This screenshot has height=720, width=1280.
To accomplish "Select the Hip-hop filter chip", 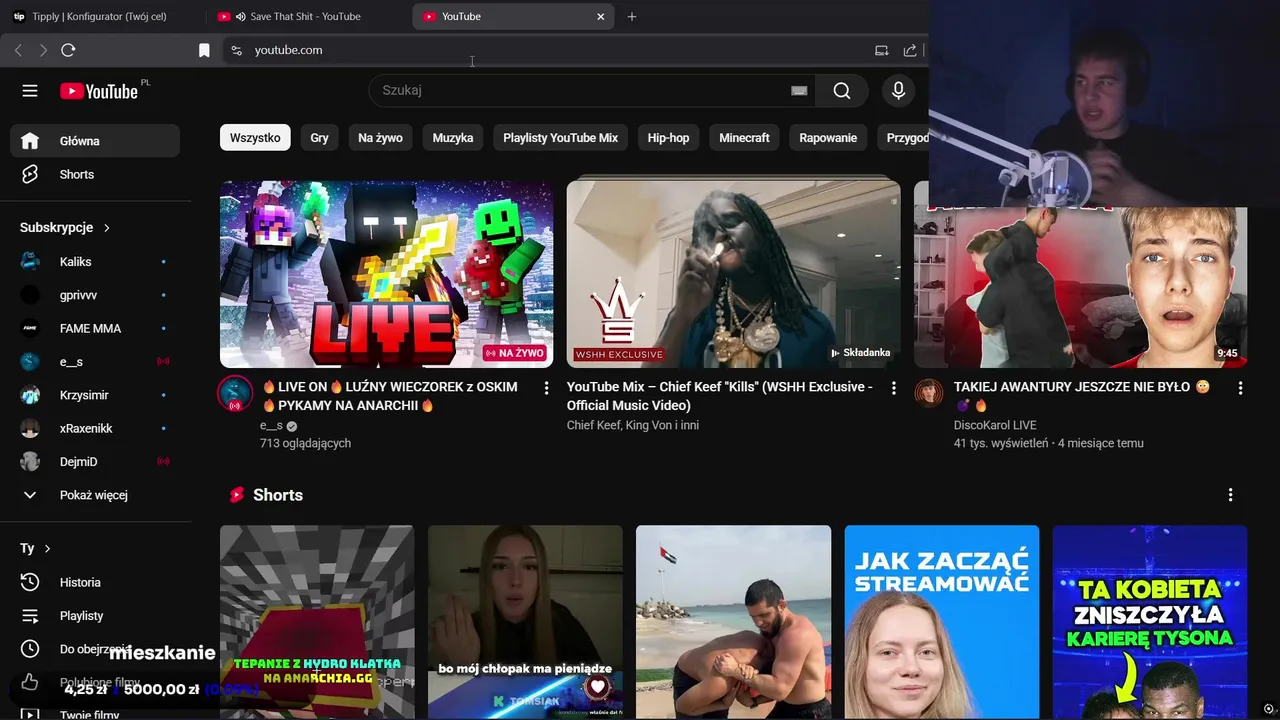I will [668, 138].
